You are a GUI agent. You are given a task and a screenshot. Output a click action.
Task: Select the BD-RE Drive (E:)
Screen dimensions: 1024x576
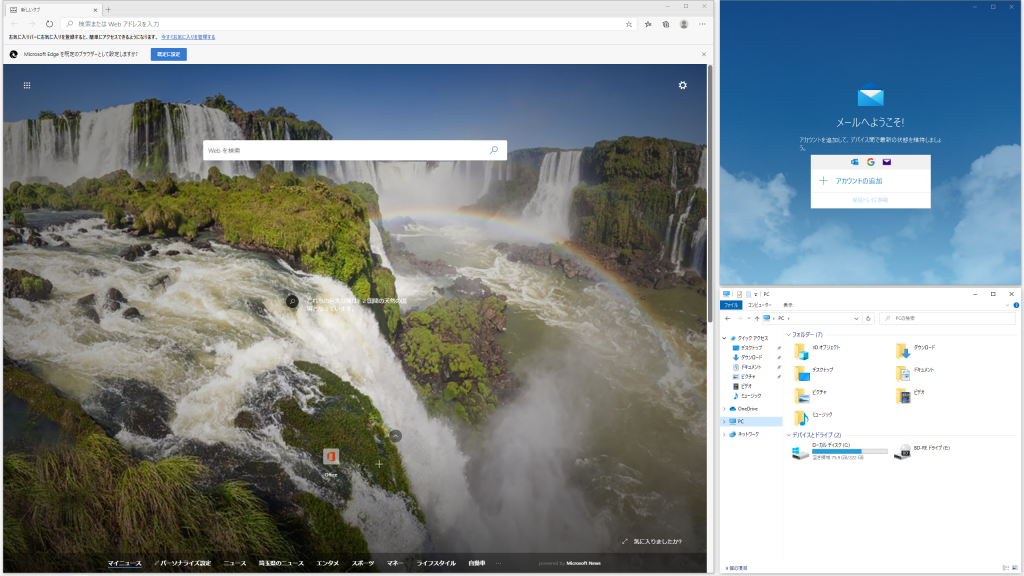click(x=922, y=451)
